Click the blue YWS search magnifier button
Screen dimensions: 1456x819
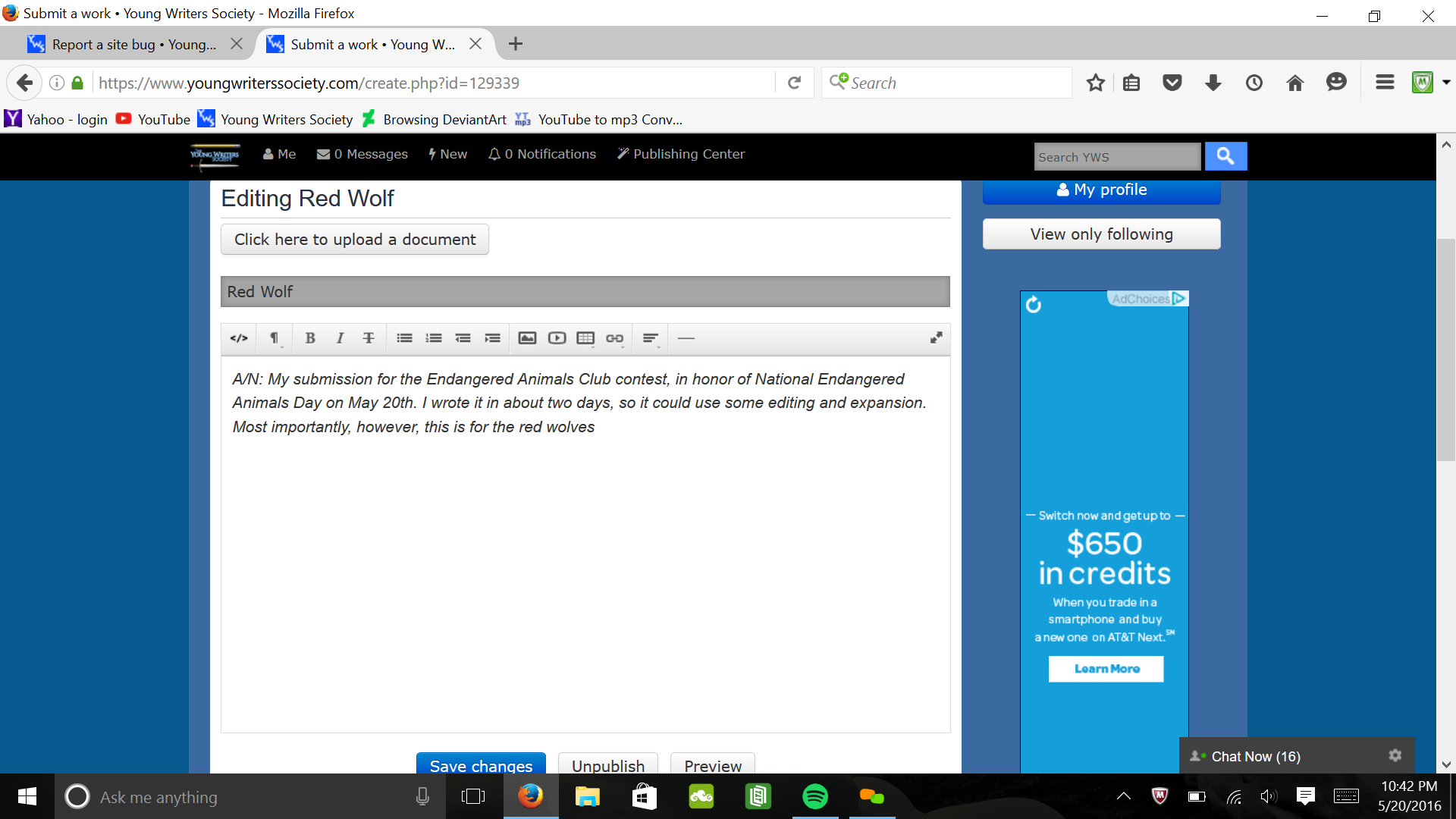pyautogui.click(x=1225, y=156)
